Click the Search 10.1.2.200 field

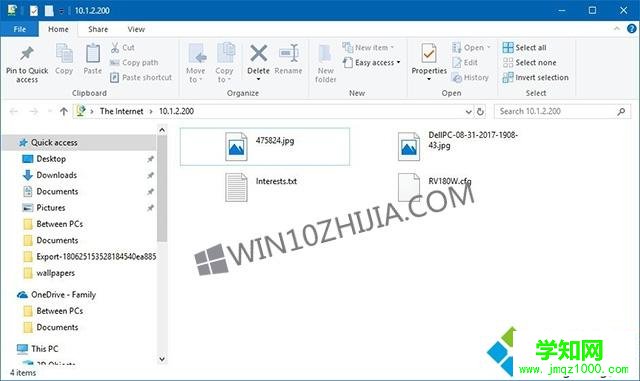562,111
